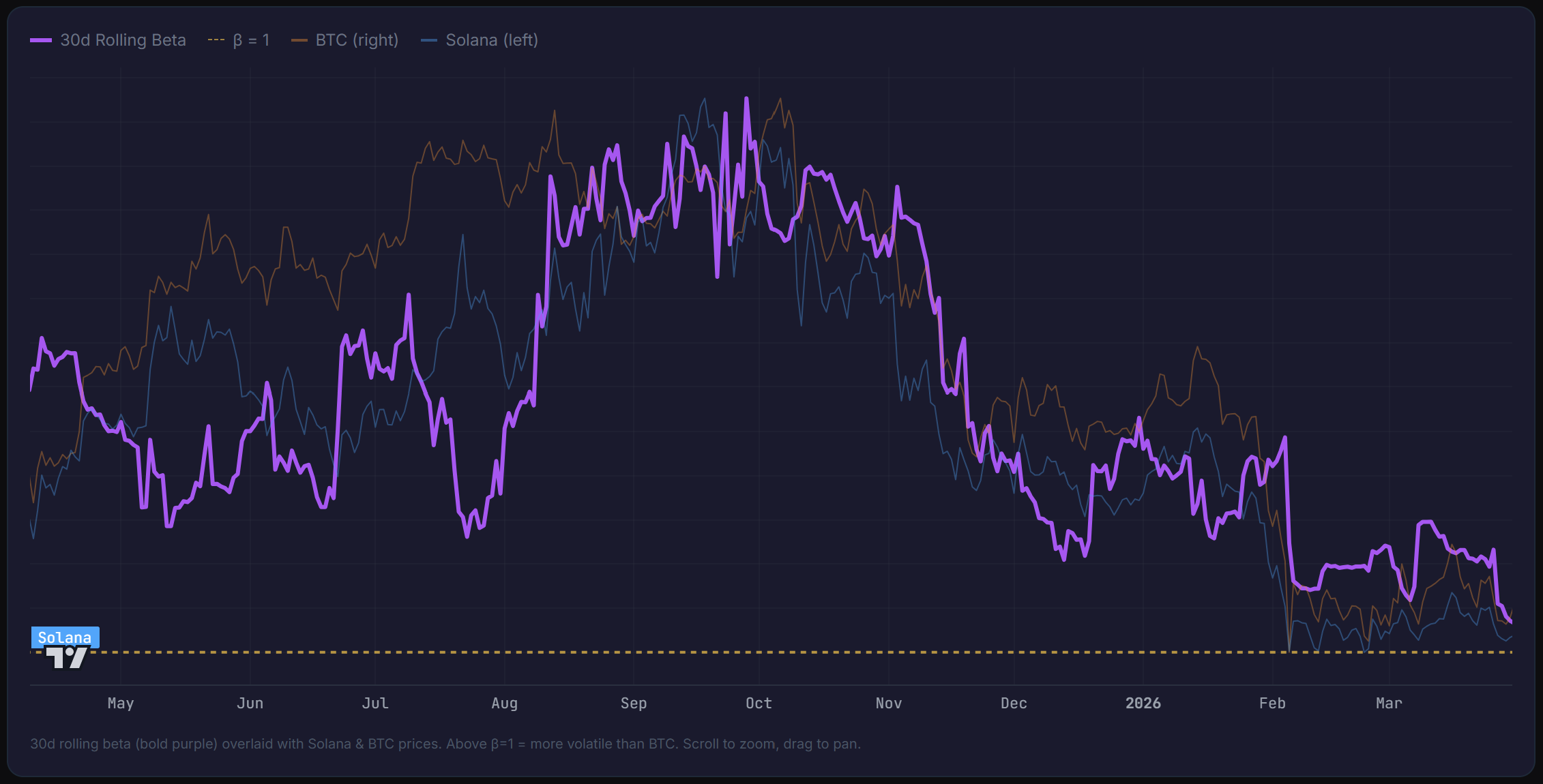Viewport: 1543px width, 784px height.
Task: Toggle the BTC (right) legend entry
Action: click(345, 40)
